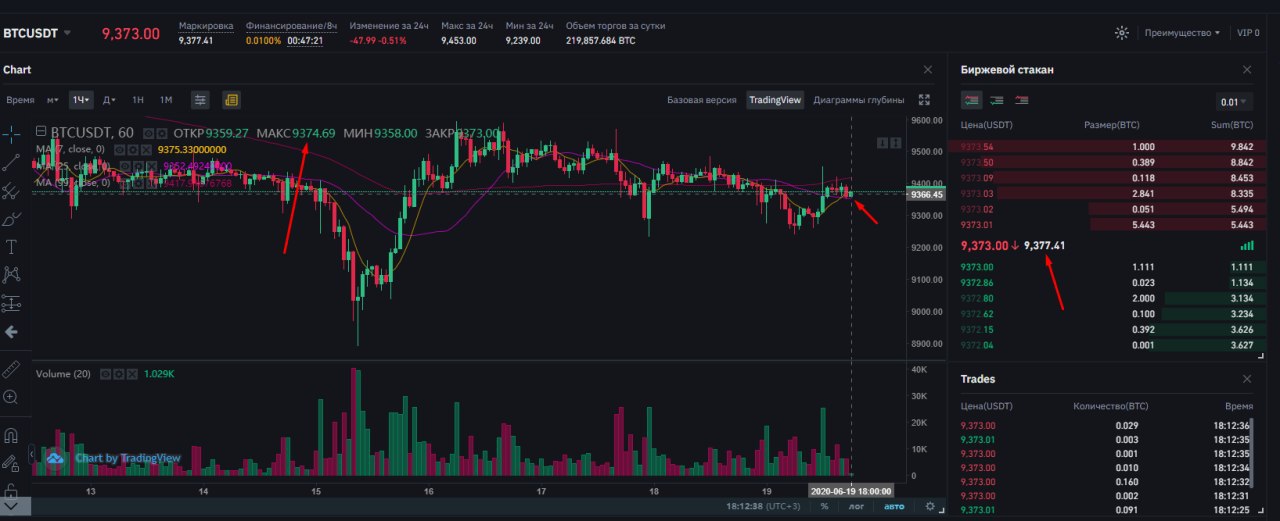Open MA 7 indicator settings
Viewport: 1280px width, 521px height.
click(x=133, y=149)
